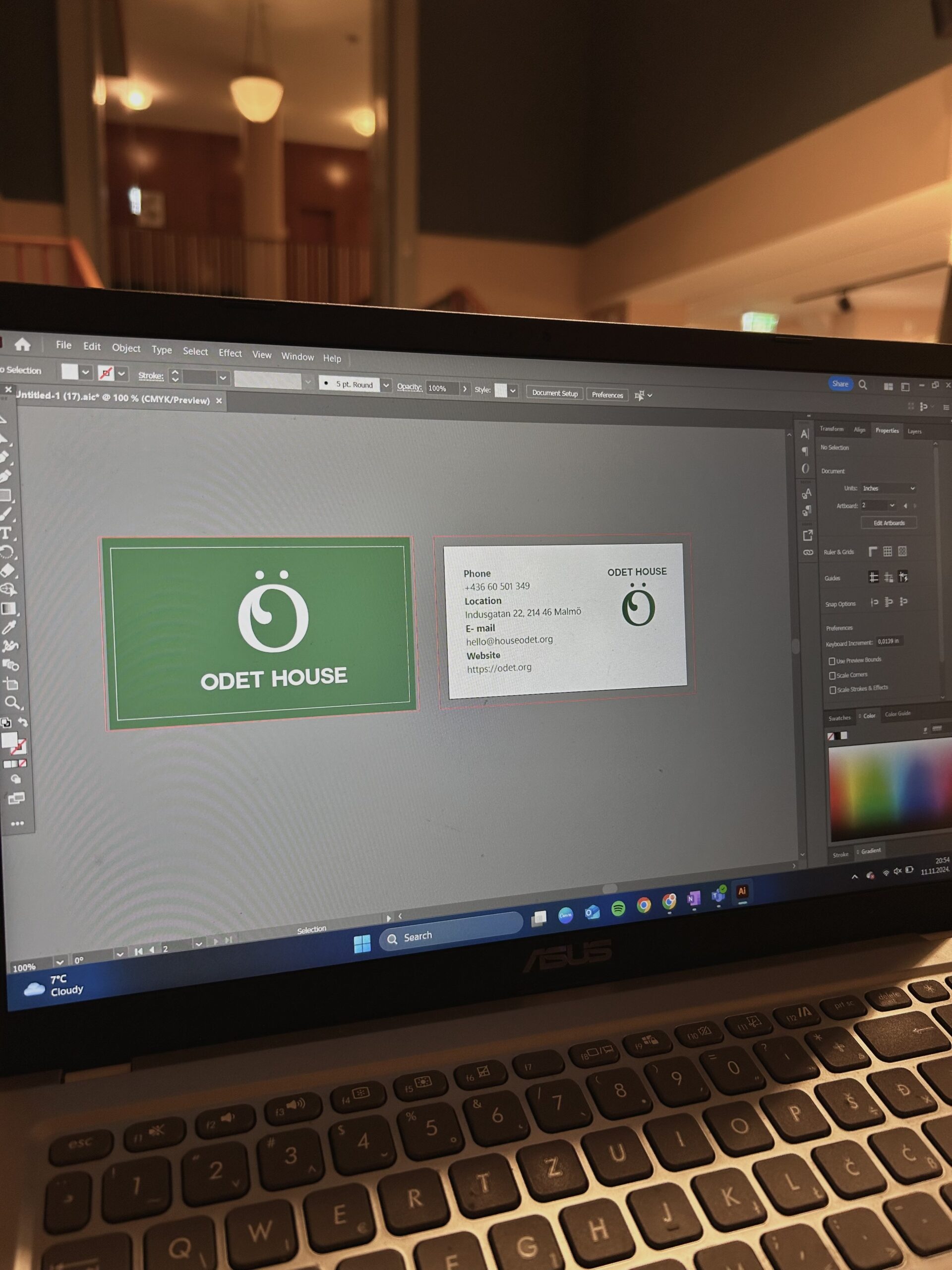Swap fill and stroke colors arrow
The width and height of the screenshot is (952, 1270).
pos(22,722)
